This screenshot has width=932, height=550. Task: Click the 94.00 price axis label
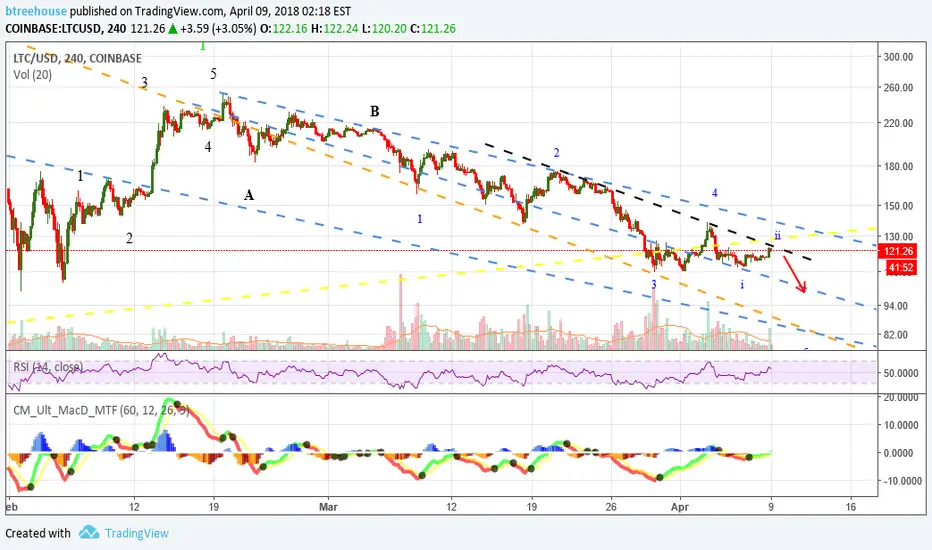(896, 306)
